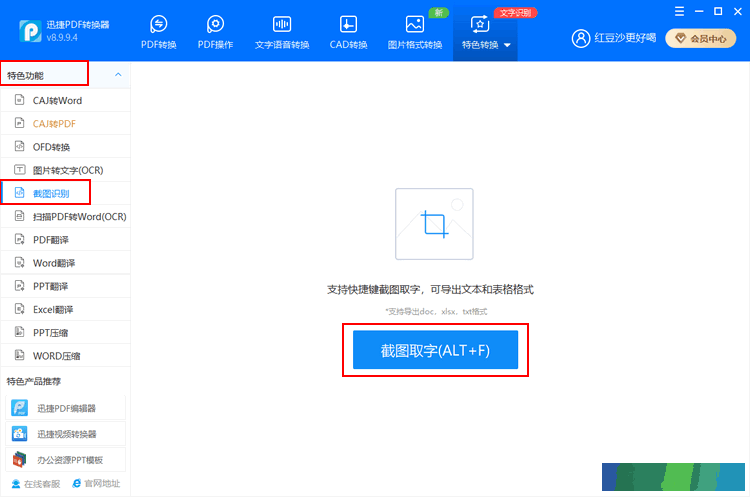Select PDF翻译 in the sidebar
The width and height of the screenshot is (750, 497).
point(66,240)
